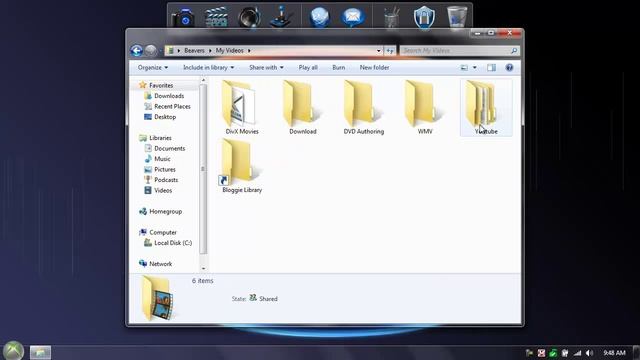Open the network signal tray icon
The width and height of the screenshot is (640, 360).
click(x=577, y=353)
